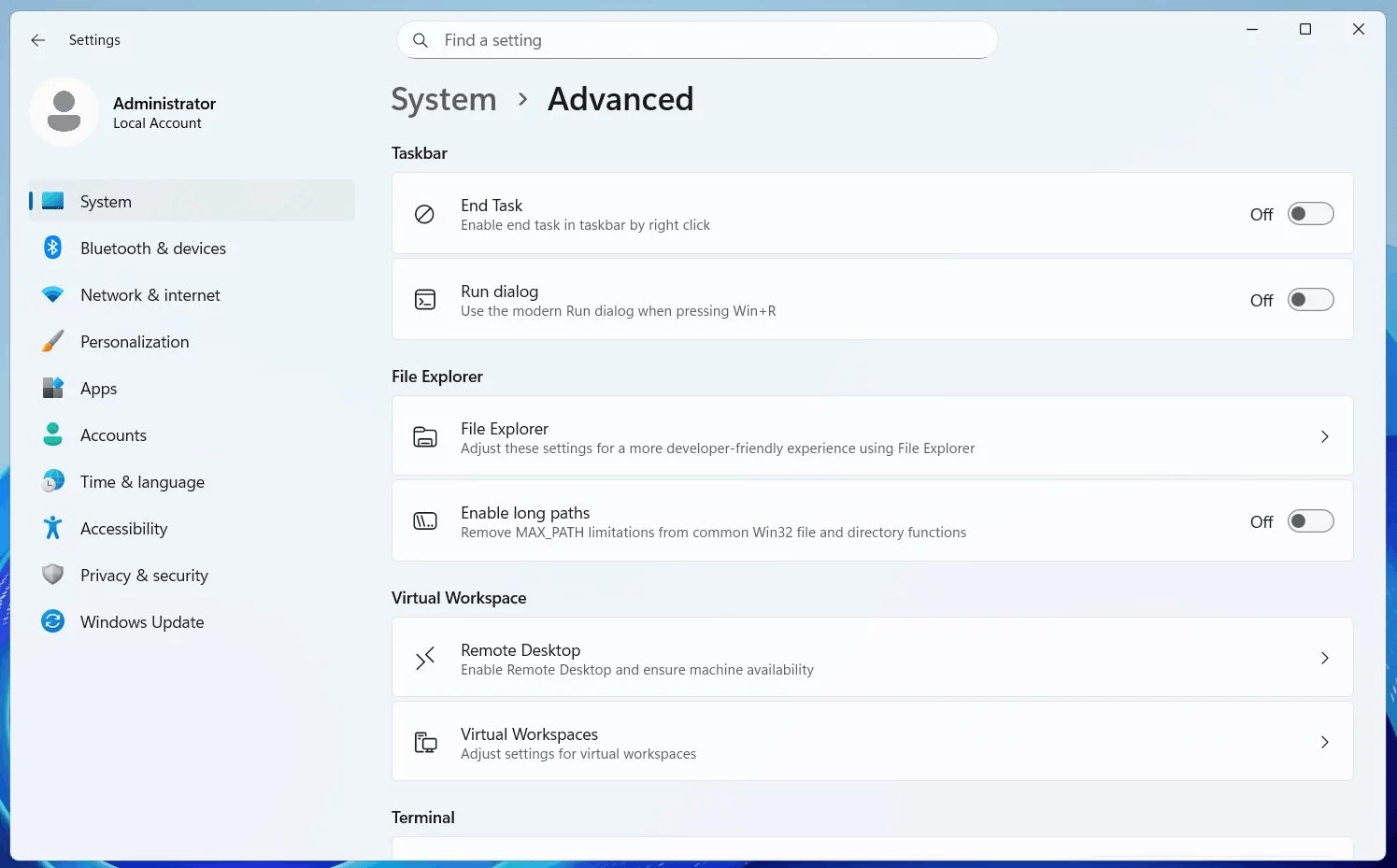Enable End Task in taskbar
1397x868 pixels.
pos(1310,213)
